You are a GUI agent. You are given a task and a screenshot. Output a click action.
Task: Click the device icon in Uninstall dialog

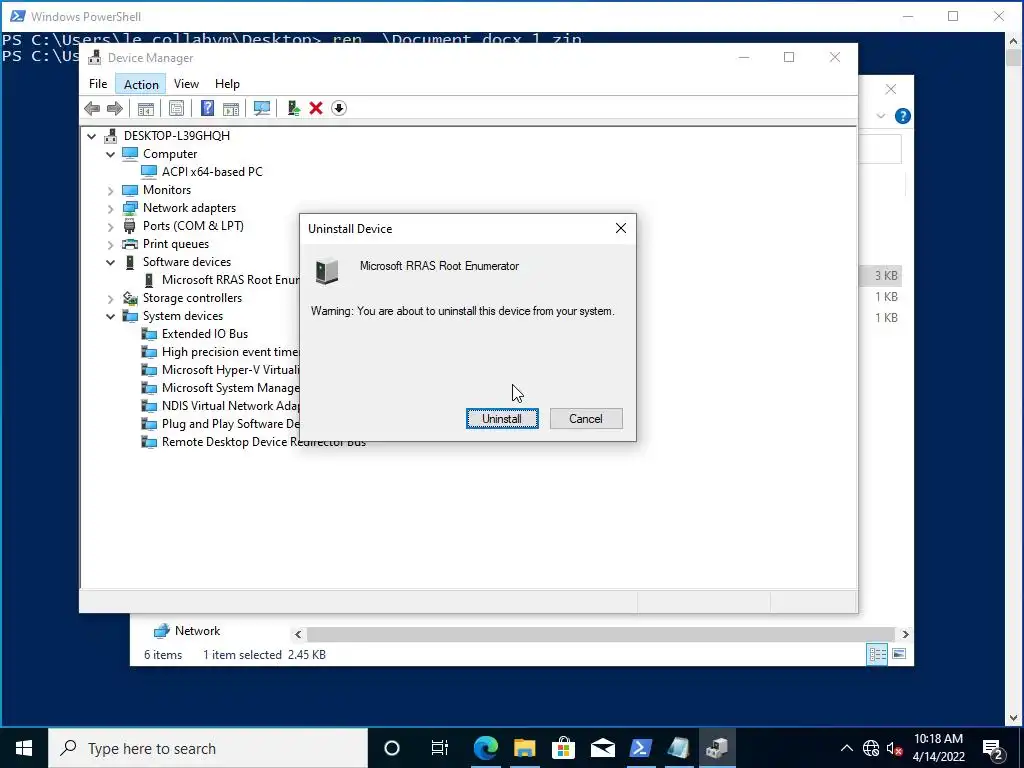[327, 271]
